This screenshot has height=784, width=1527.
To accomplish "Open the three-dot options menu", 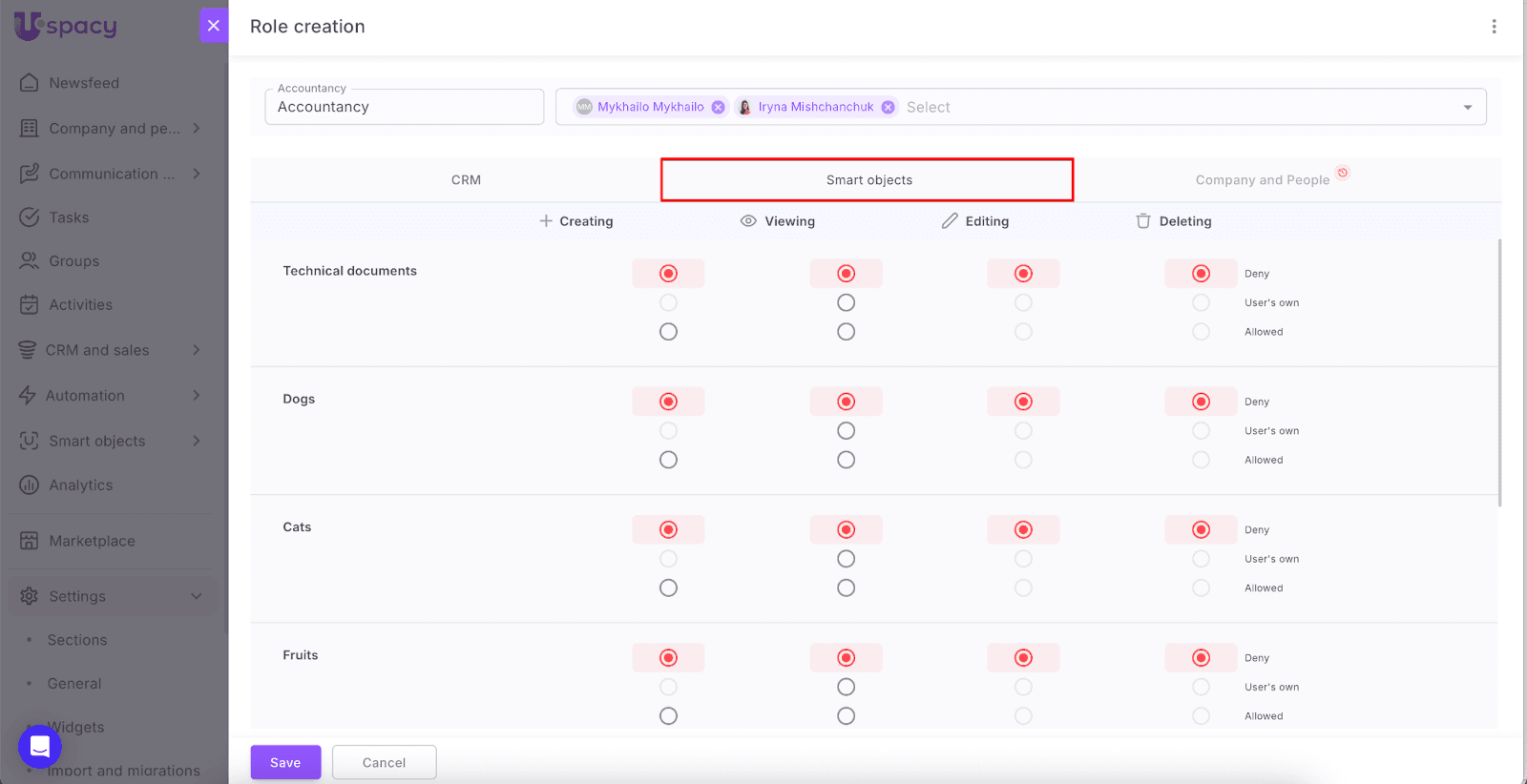I will (x=1494, y=27).
